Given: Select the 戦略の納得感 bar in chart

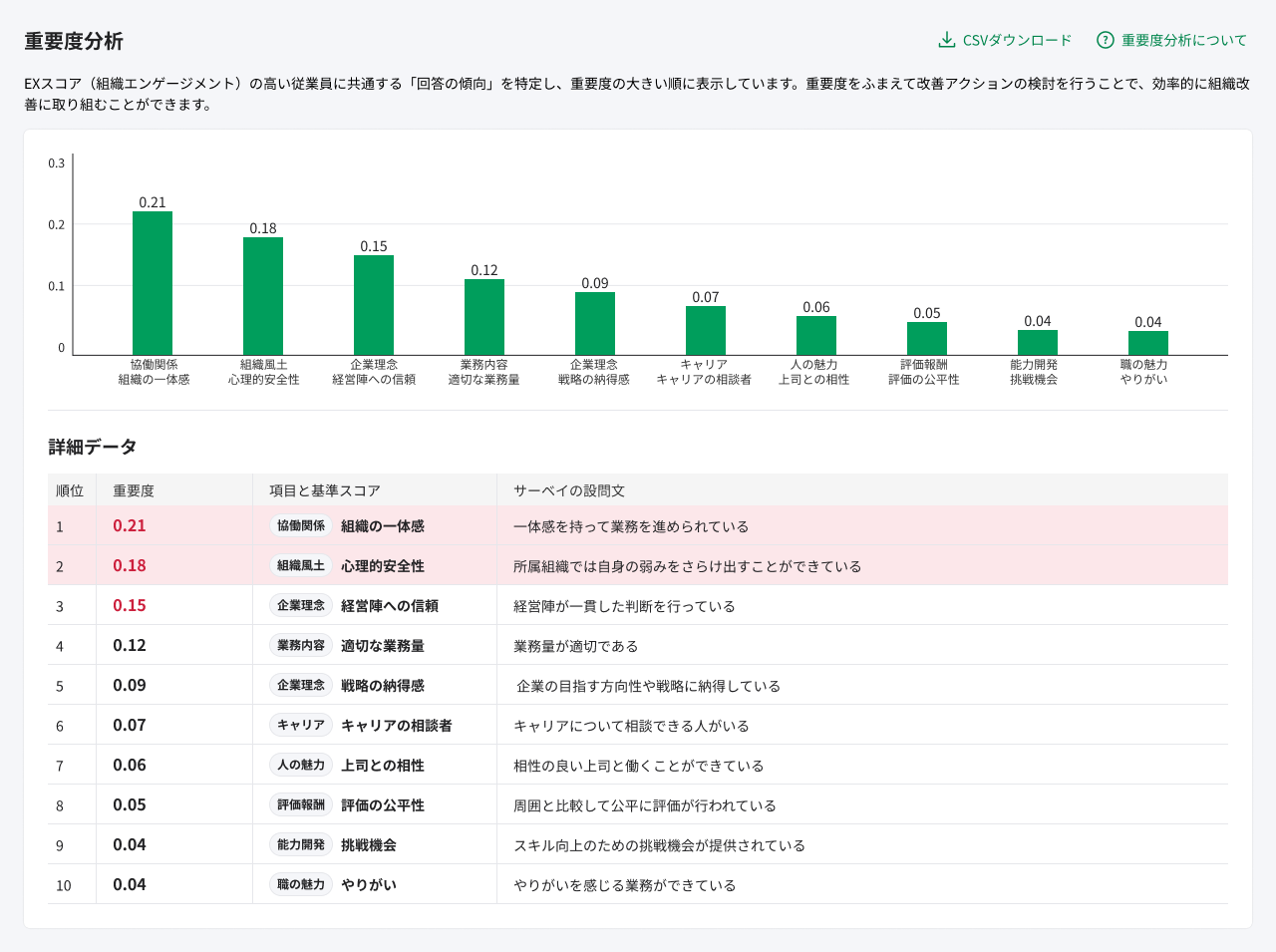Looking at the screenshot, I should click(595, 323).
